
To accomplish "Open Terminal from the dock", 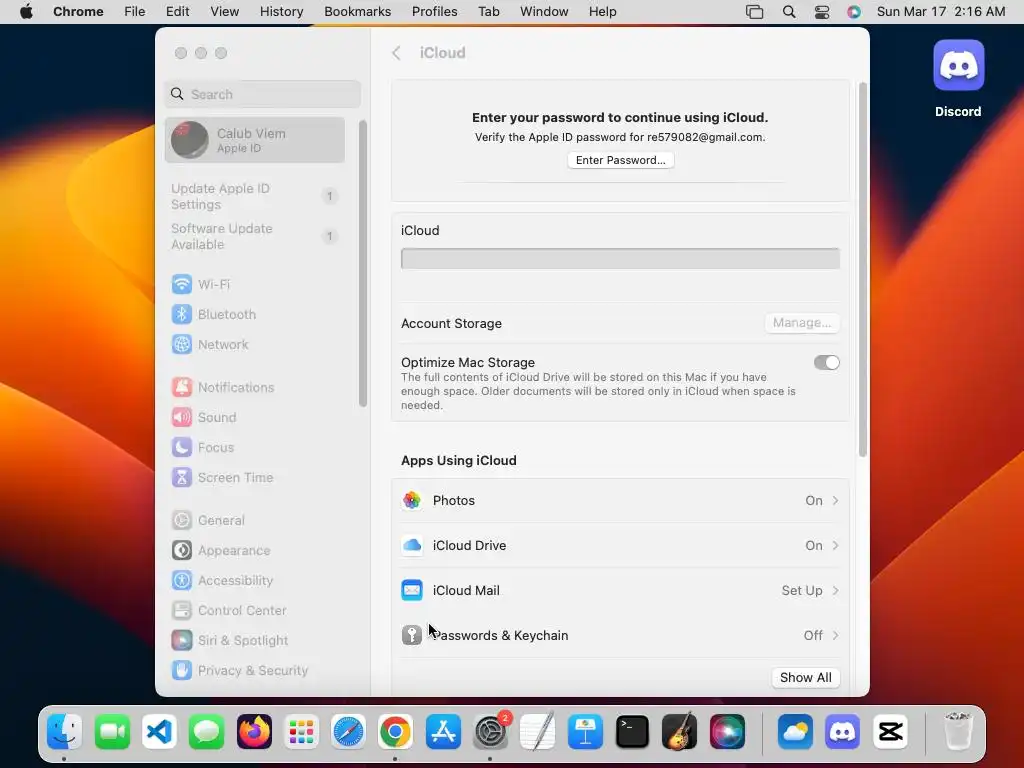I will tap(632, 731).
